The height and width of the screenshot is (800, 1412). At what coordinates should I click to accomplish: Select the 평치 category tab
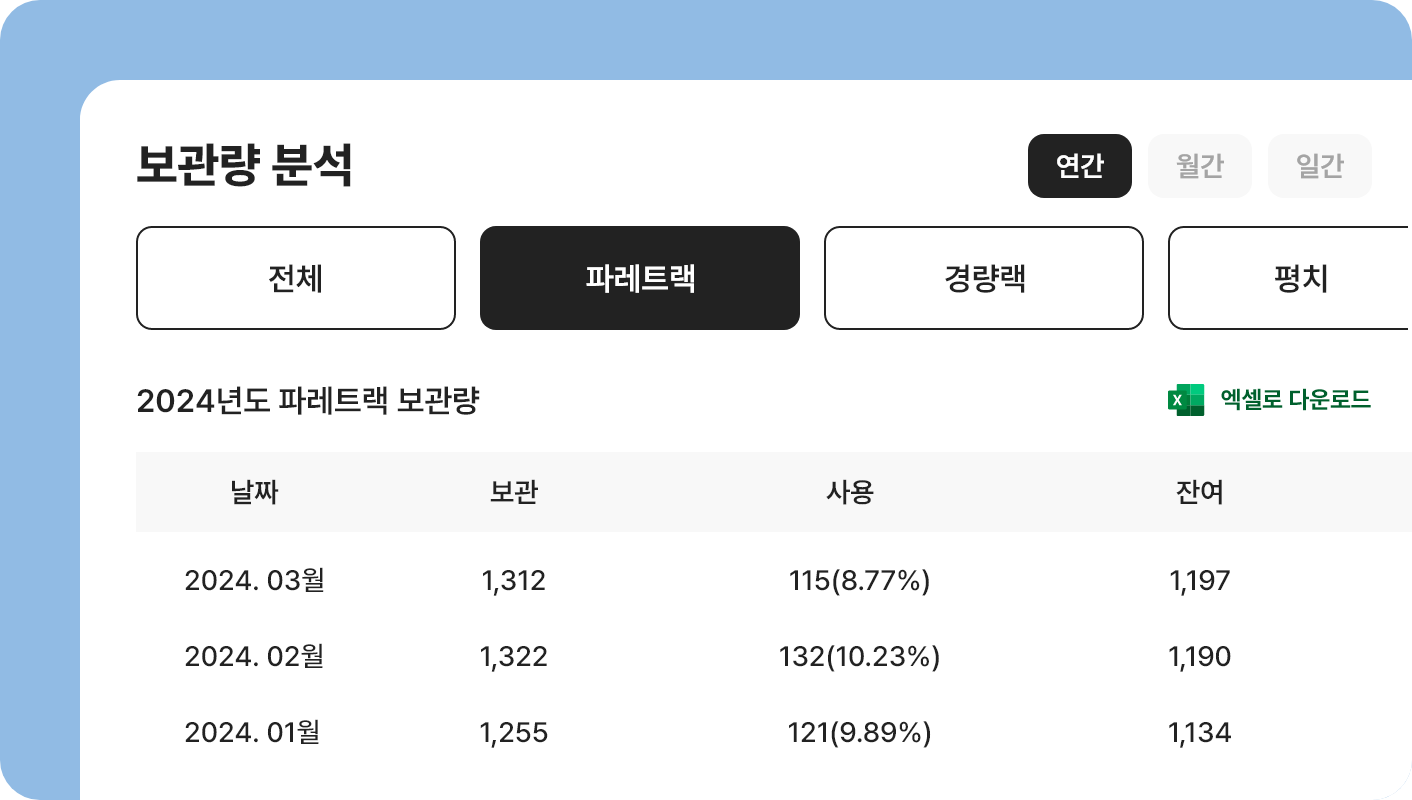[1290, 278]
